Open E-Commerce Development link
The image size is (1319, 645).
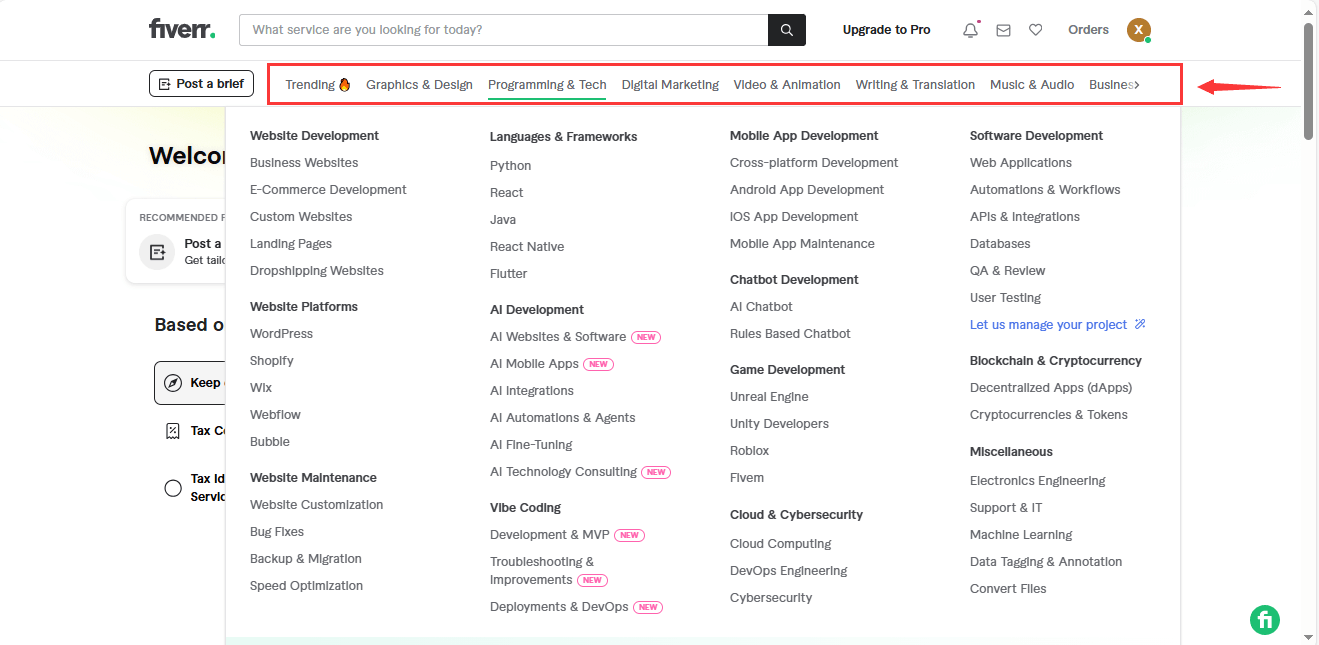click(x=328, y=190)
